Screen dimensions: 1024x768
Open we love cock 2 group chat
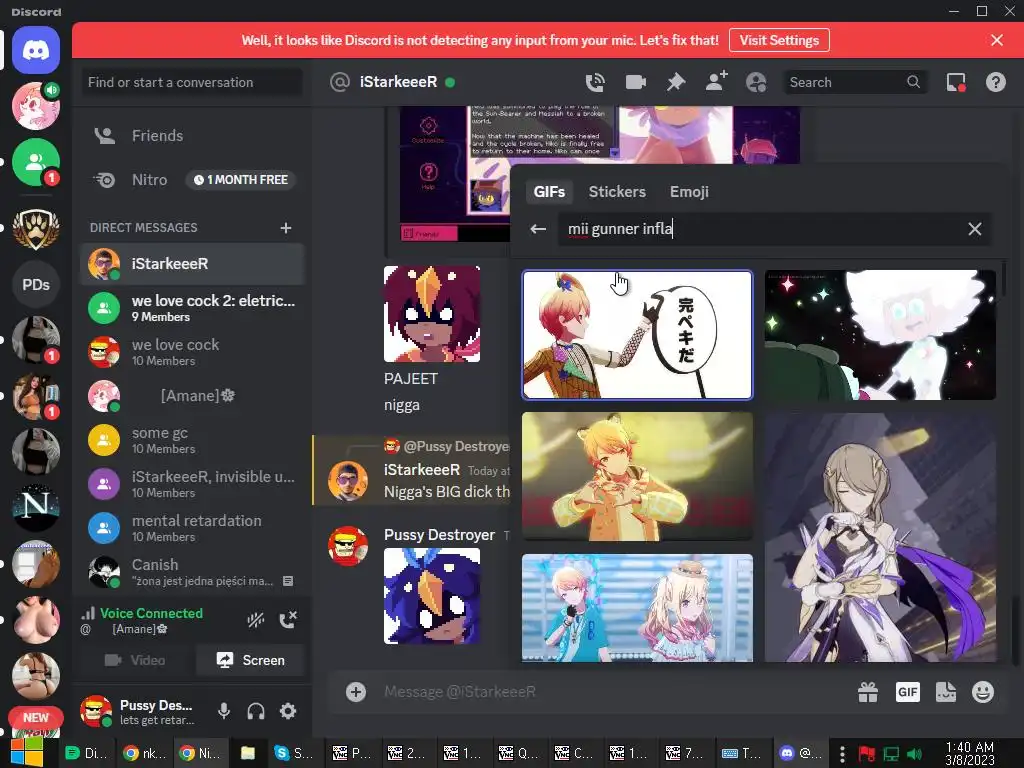point(192,308)
